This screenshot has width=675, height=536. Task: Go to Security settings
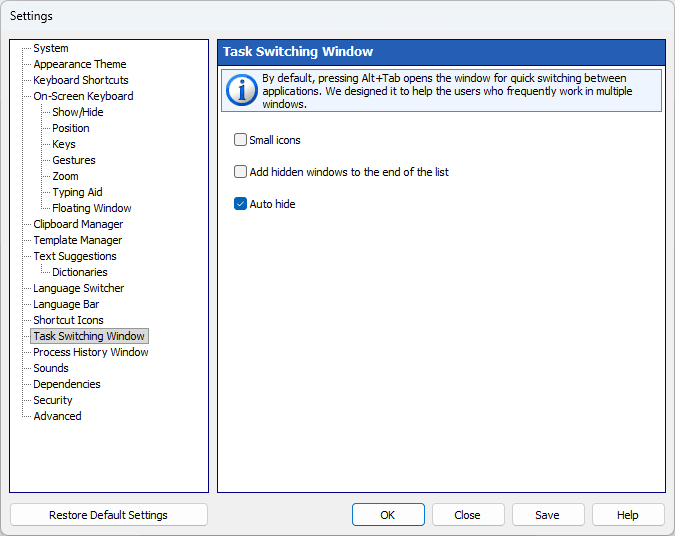(53, 400)
